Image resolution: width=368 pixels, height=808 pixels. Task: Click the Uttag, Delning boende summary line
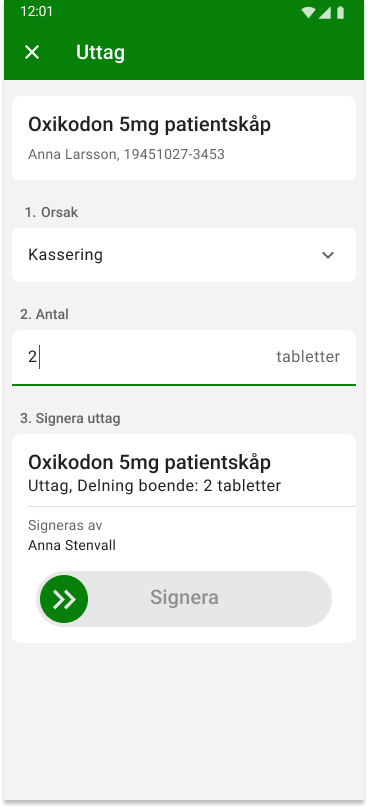click(x=155, y=486)
